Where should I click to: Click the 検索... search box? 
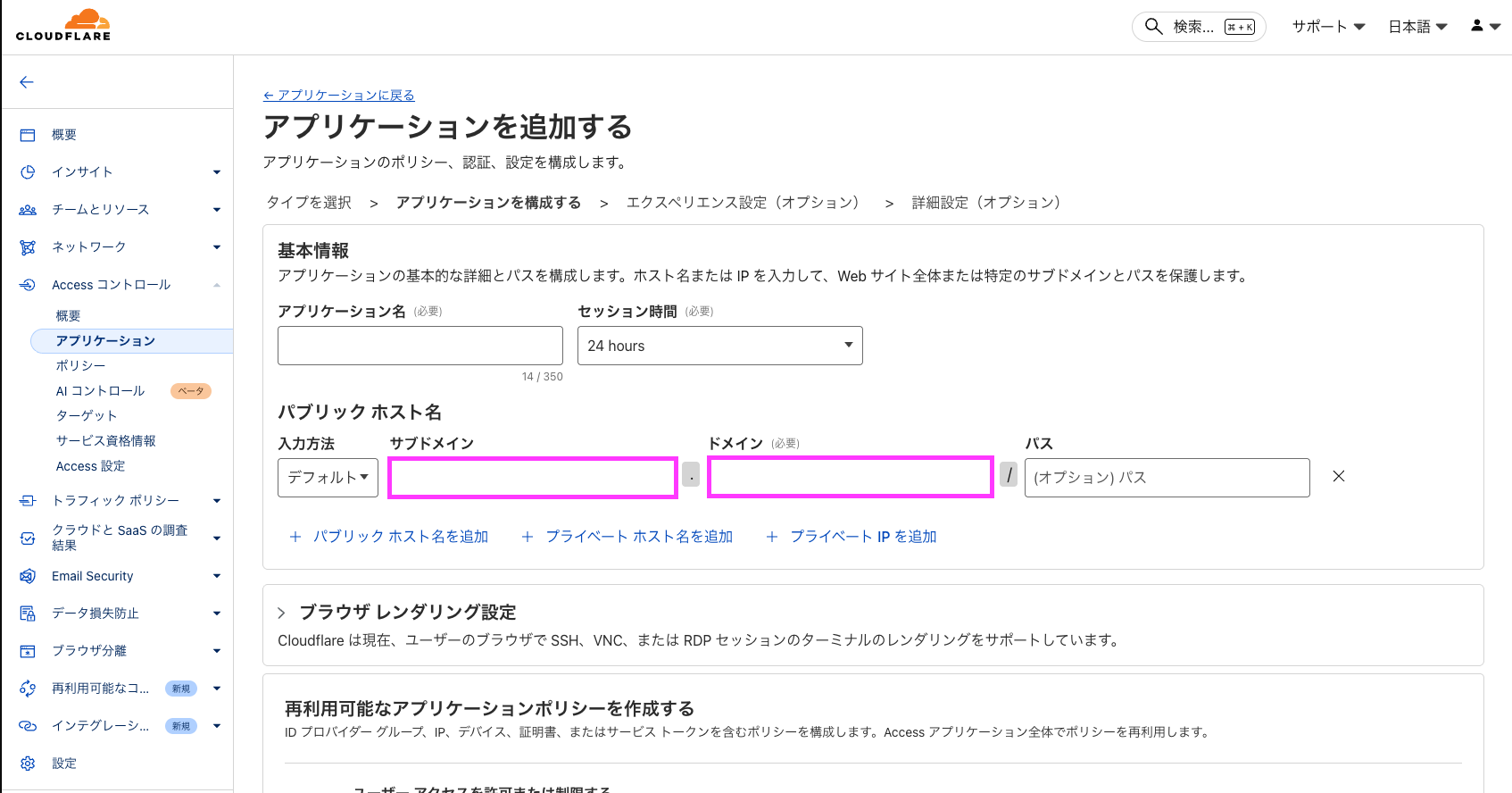[x=1199, y=27]
